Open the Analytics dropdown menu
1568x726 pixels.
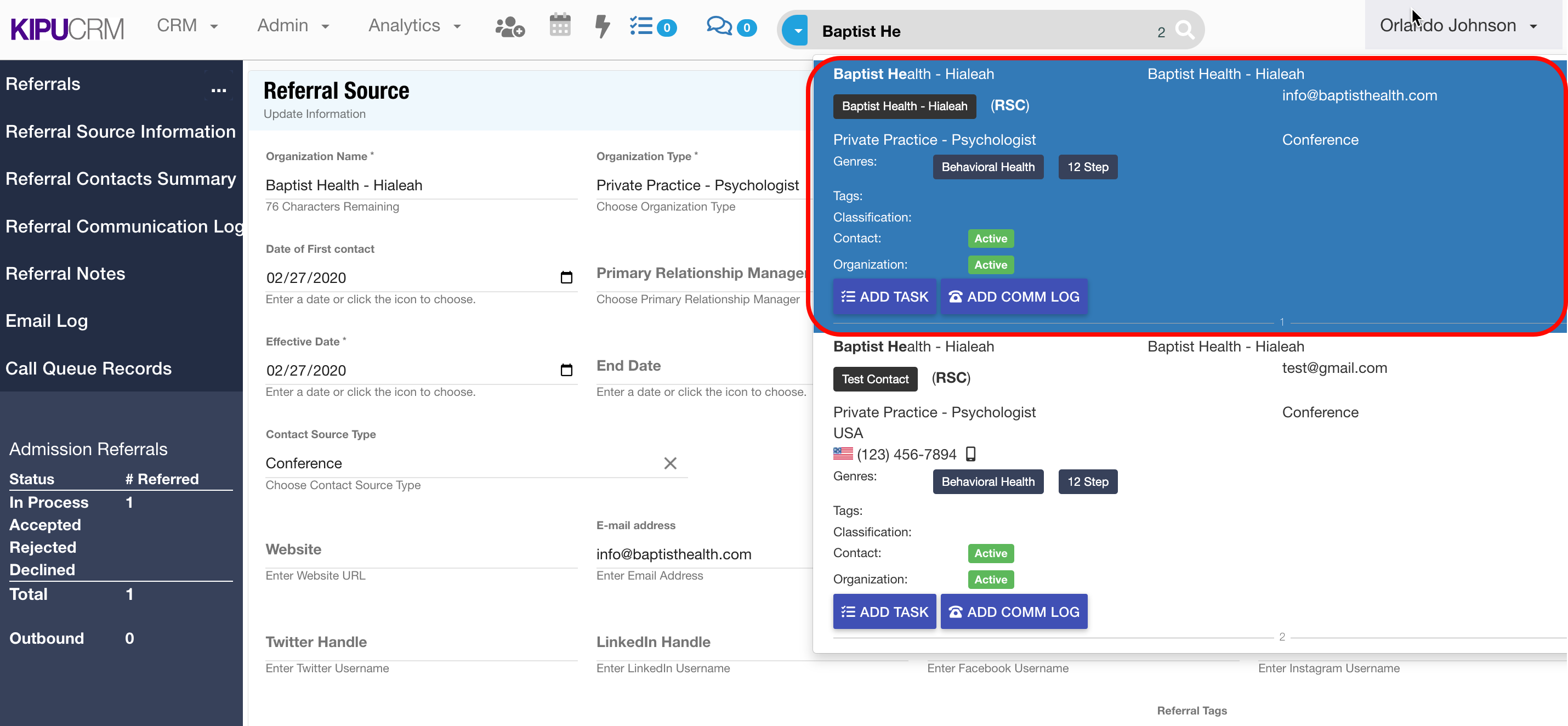tap(414, 26)
